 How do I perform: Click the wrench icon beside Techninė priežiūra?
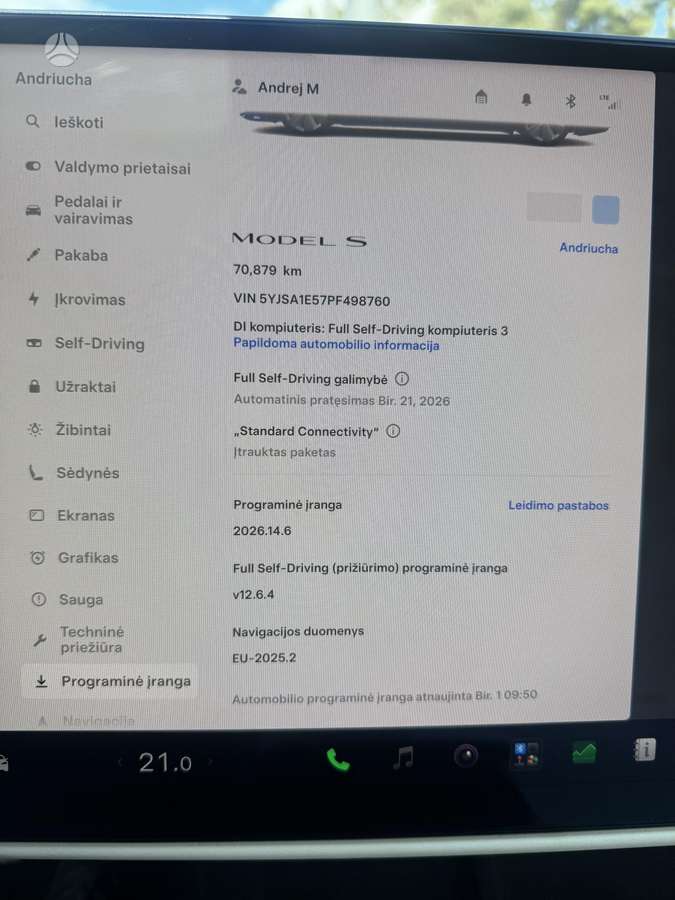tap(40, 639)
